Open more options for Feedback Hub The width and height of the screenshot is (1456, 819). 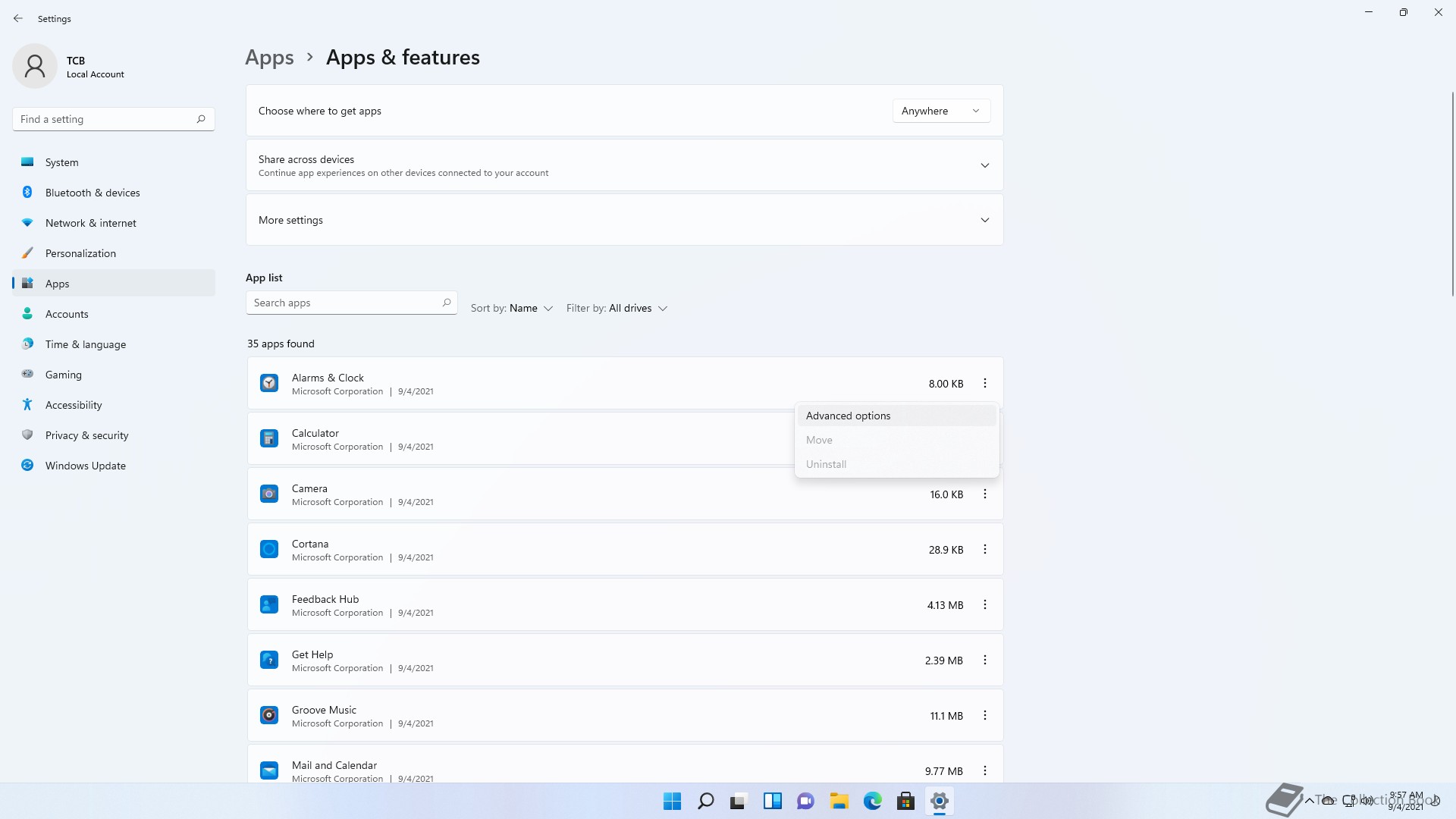(985, 605)
